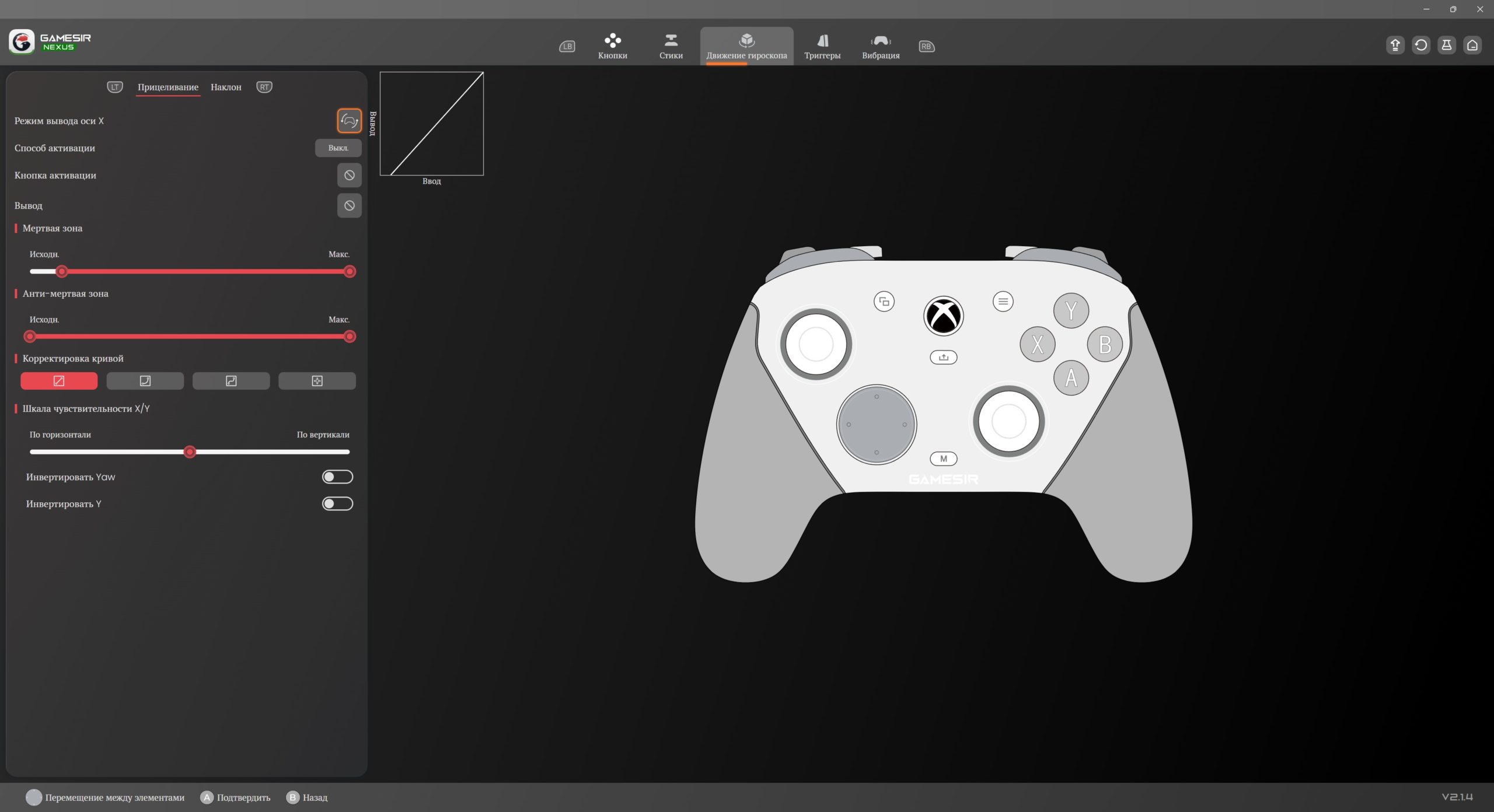Click the Анти-мертвая зона Макс. slider handle
This screenshot has height=812, width=1494.
(350, 337)
